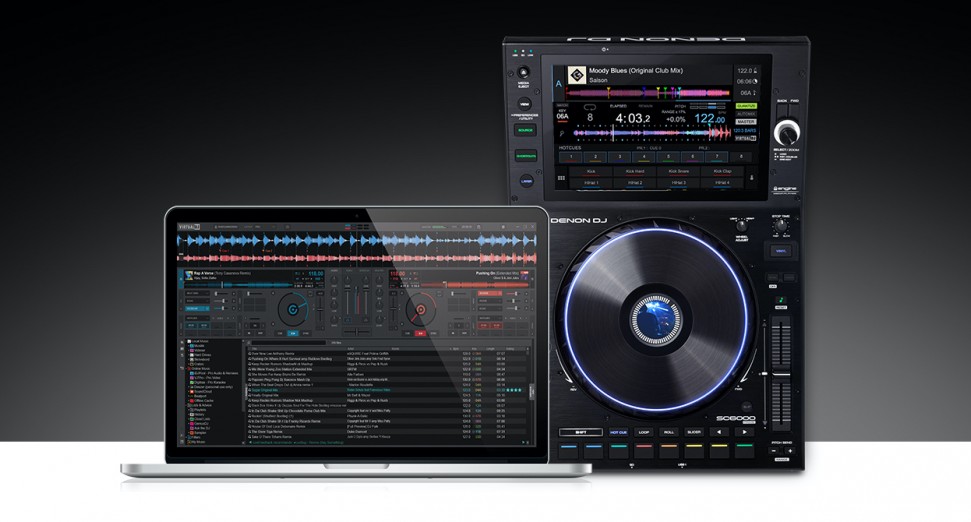This screenshot has width=971, height=522.
Task: Trigger hotcue 7 on the Denon screen
Action: coord(717,157)
